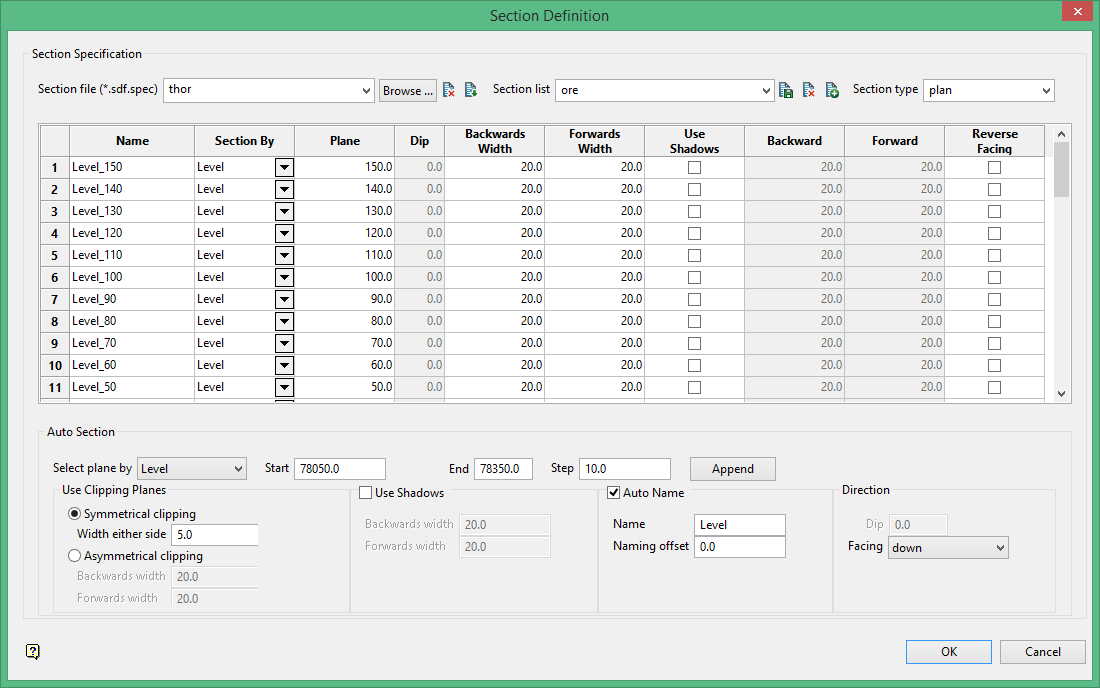Click the Append button
The height and width of the screenshot is (688, 1100).
(732, 469)
